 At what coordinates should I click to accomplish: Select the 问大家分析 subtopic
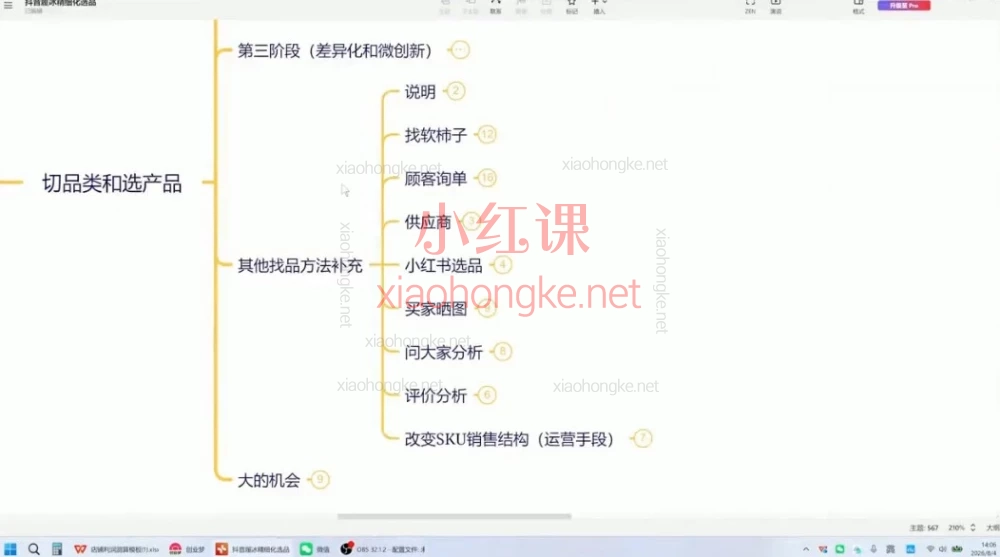(x=443, y=352)
